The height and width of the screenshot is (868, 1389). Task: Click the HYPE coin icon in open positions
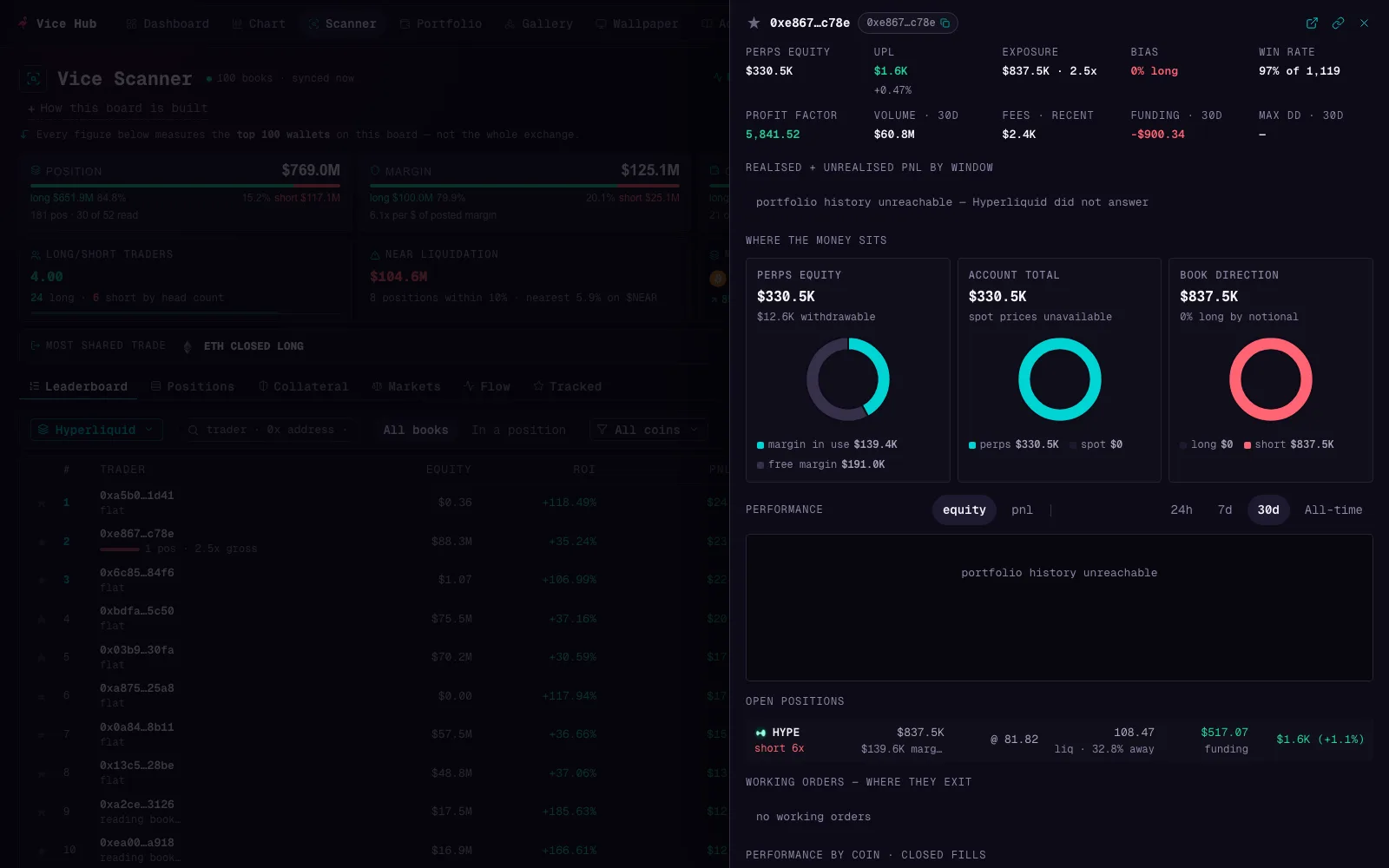760,733
